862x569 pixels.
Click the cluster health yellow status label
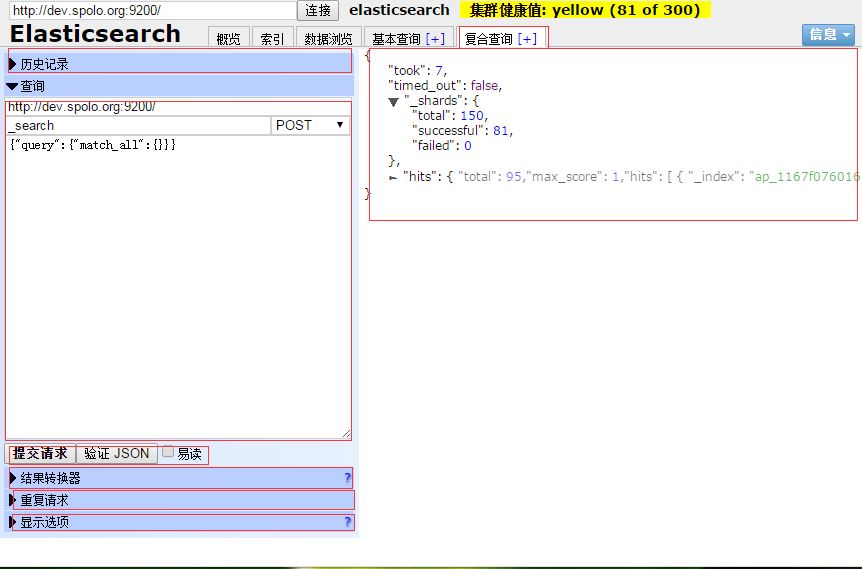(584, 10)
